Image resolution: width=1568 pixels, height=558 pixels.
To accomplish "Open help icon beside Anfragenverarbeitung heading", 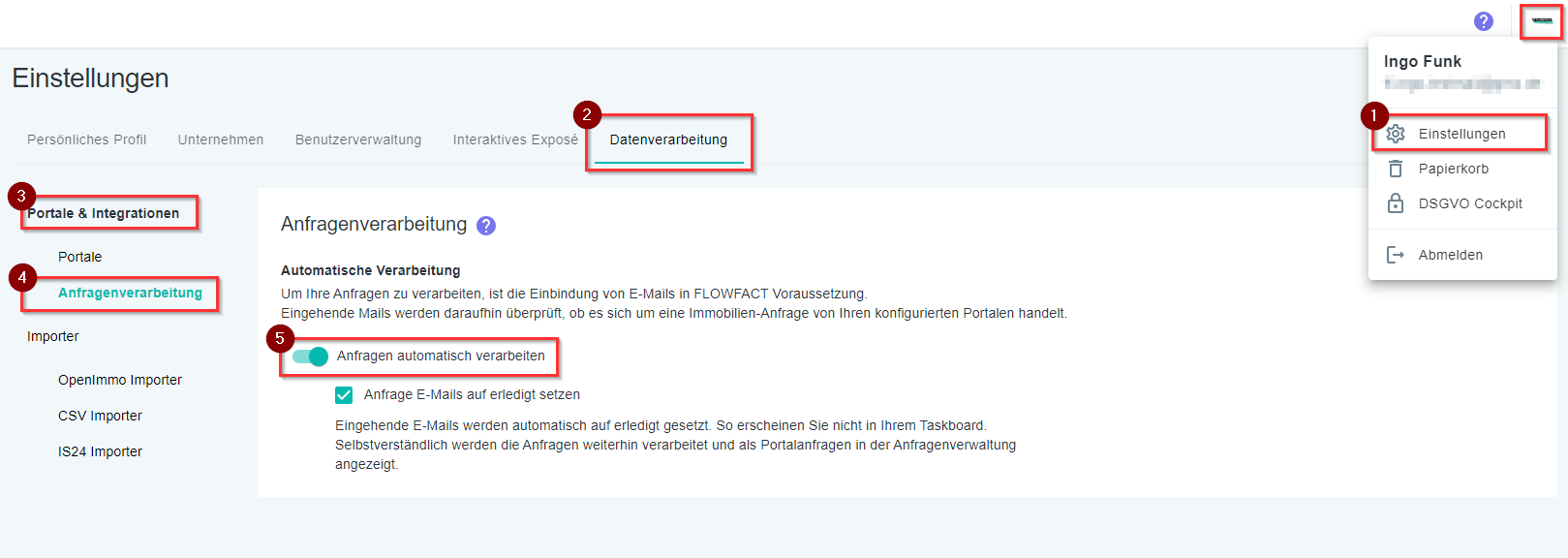I will point(486,226).
